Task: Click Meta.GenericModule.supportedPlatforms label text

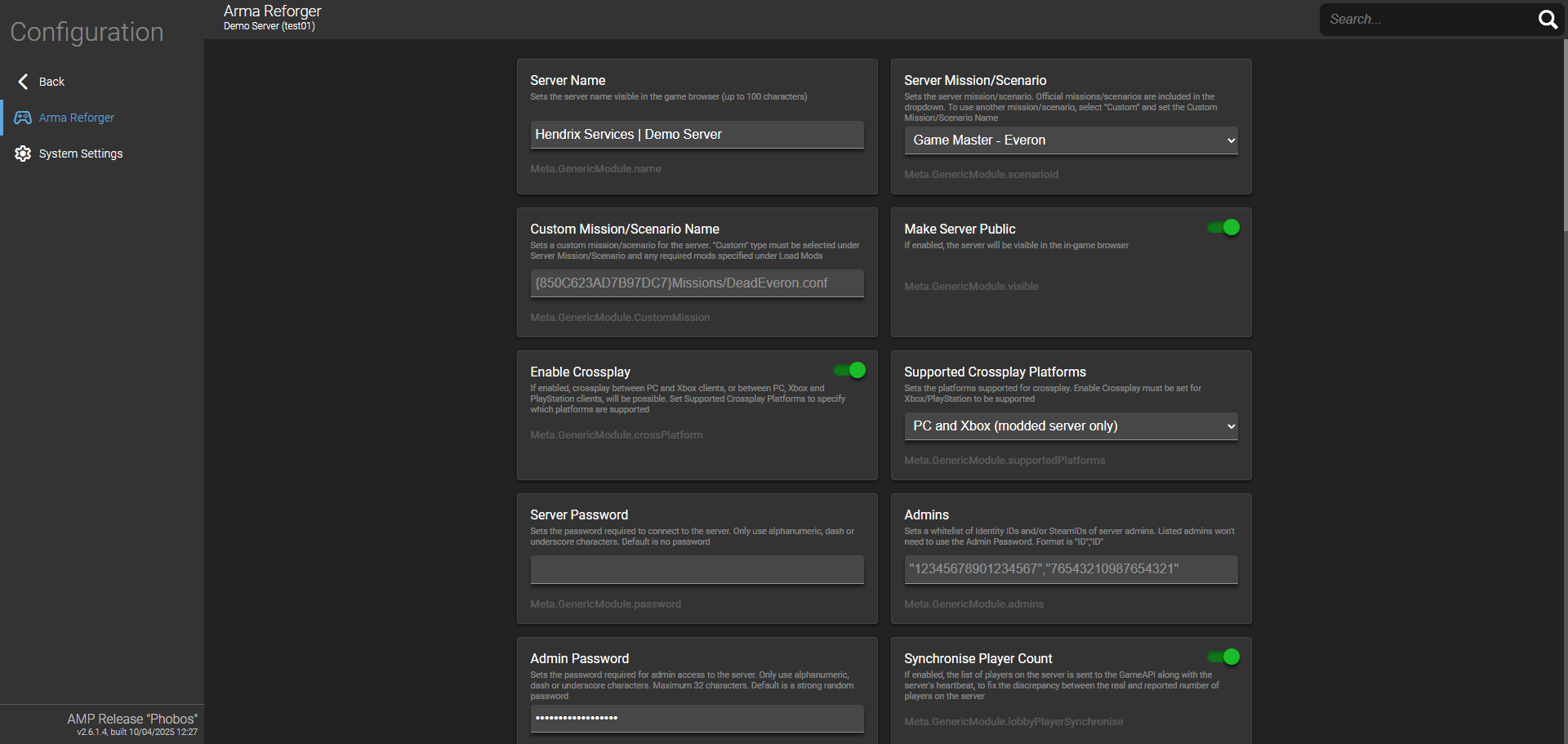Action: click(x=1004, y=461)
